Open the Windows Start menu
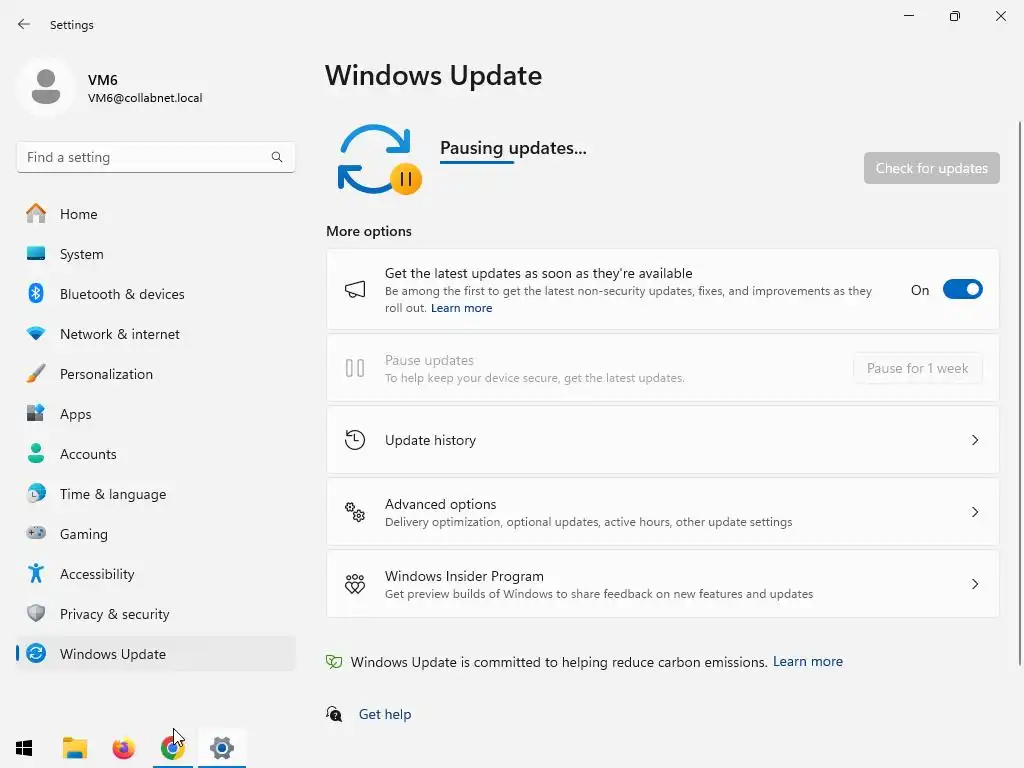 24,748
